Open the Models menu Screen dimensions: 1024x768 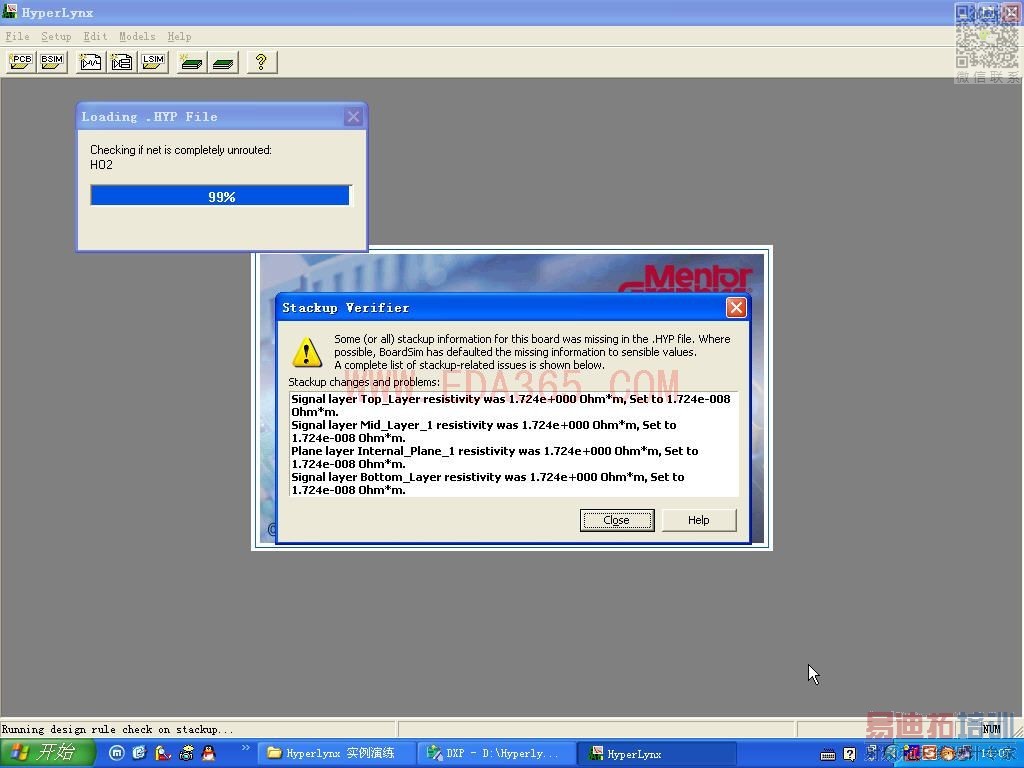[x=137, y=37]
